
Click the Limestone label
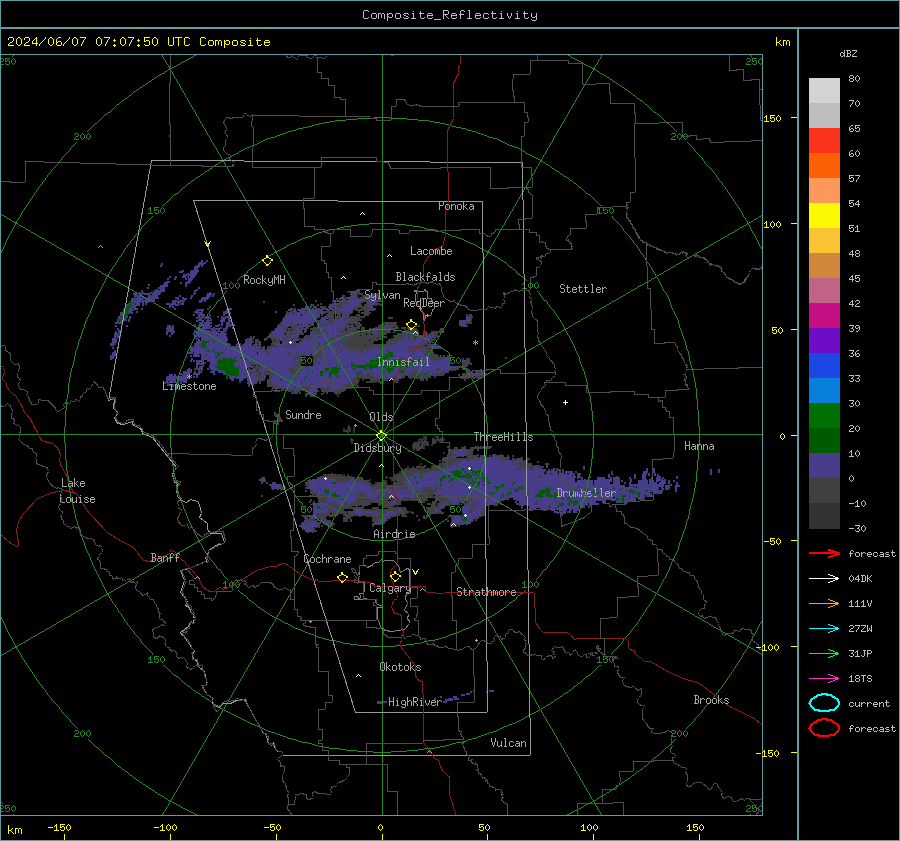tap(189, 386)
